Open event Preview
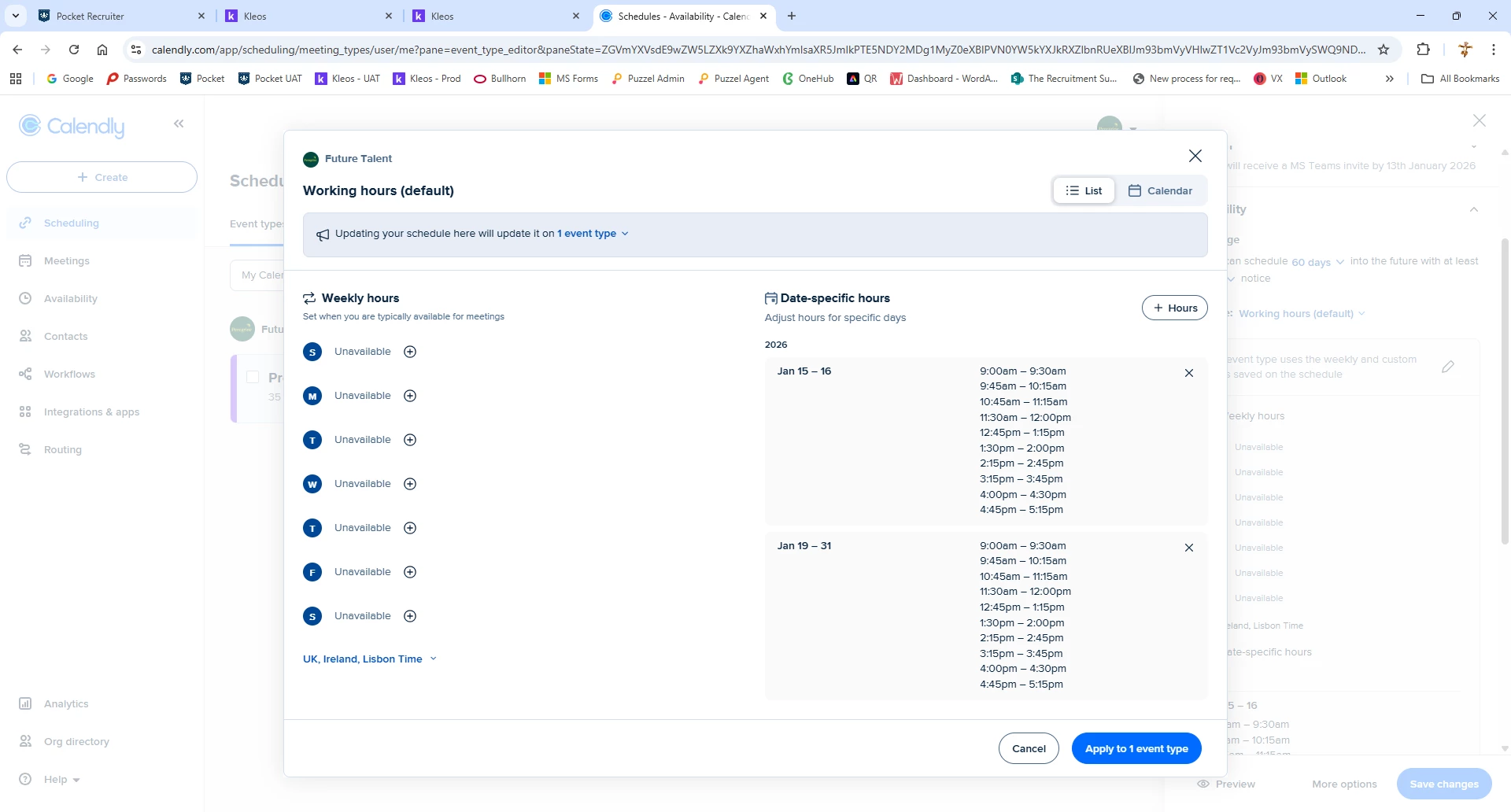This screenshot has height=812, width=1511. pyautogui.click(x=1226, y=784)
